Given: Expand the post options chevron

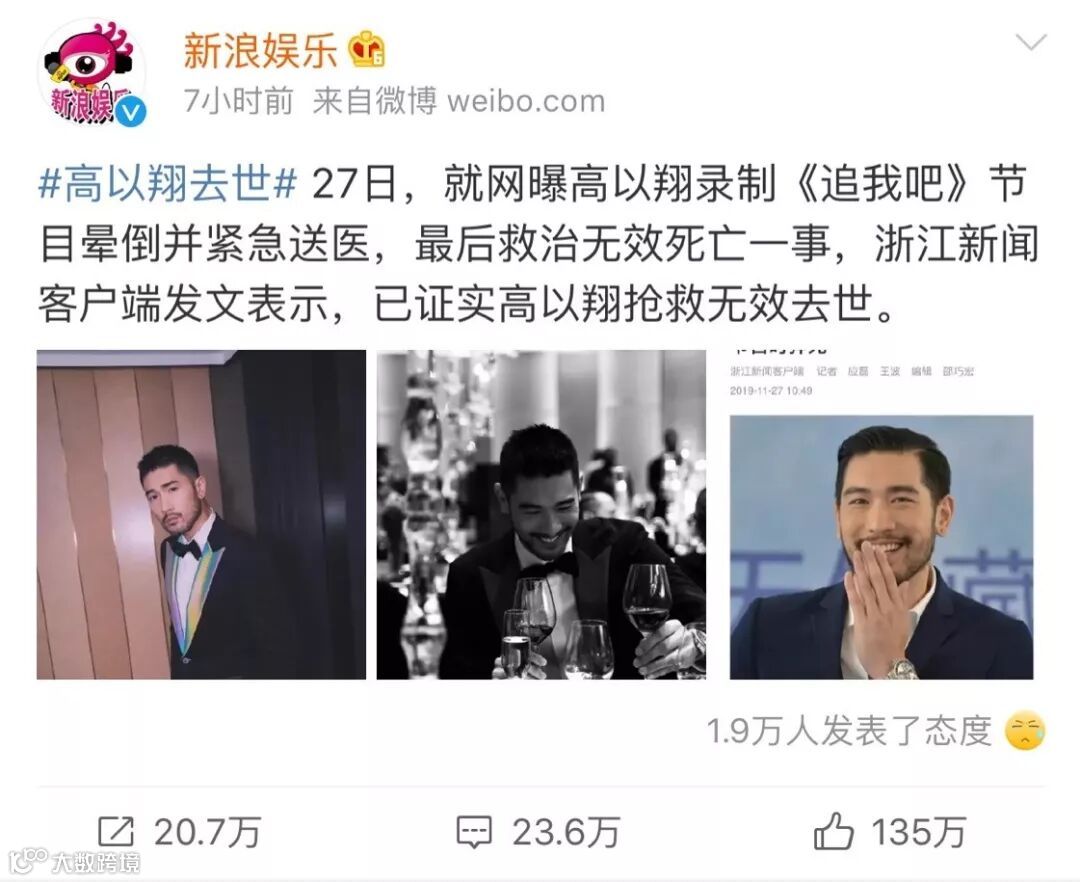Looking at the screenshot, I should point(1031,42).
